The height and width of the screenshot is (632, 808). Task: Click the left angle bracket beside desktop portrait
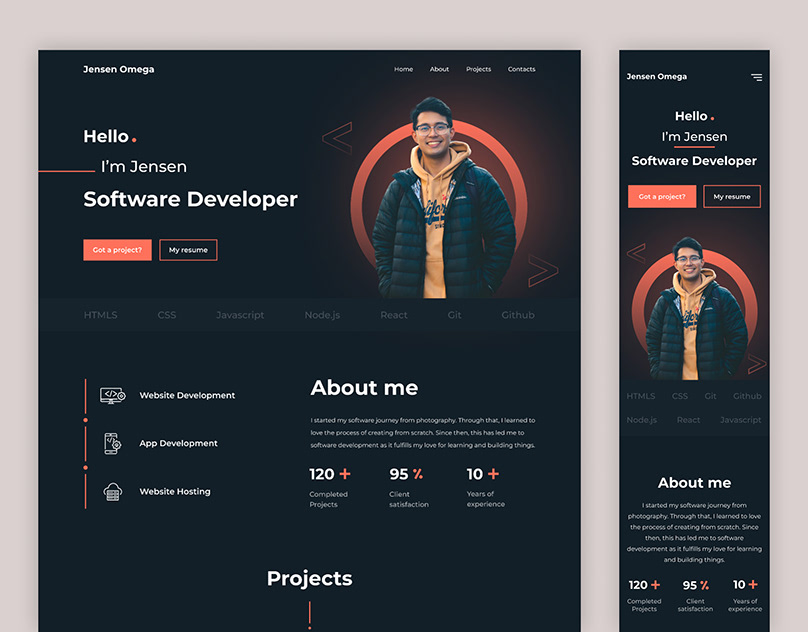[x=337, y=139]
